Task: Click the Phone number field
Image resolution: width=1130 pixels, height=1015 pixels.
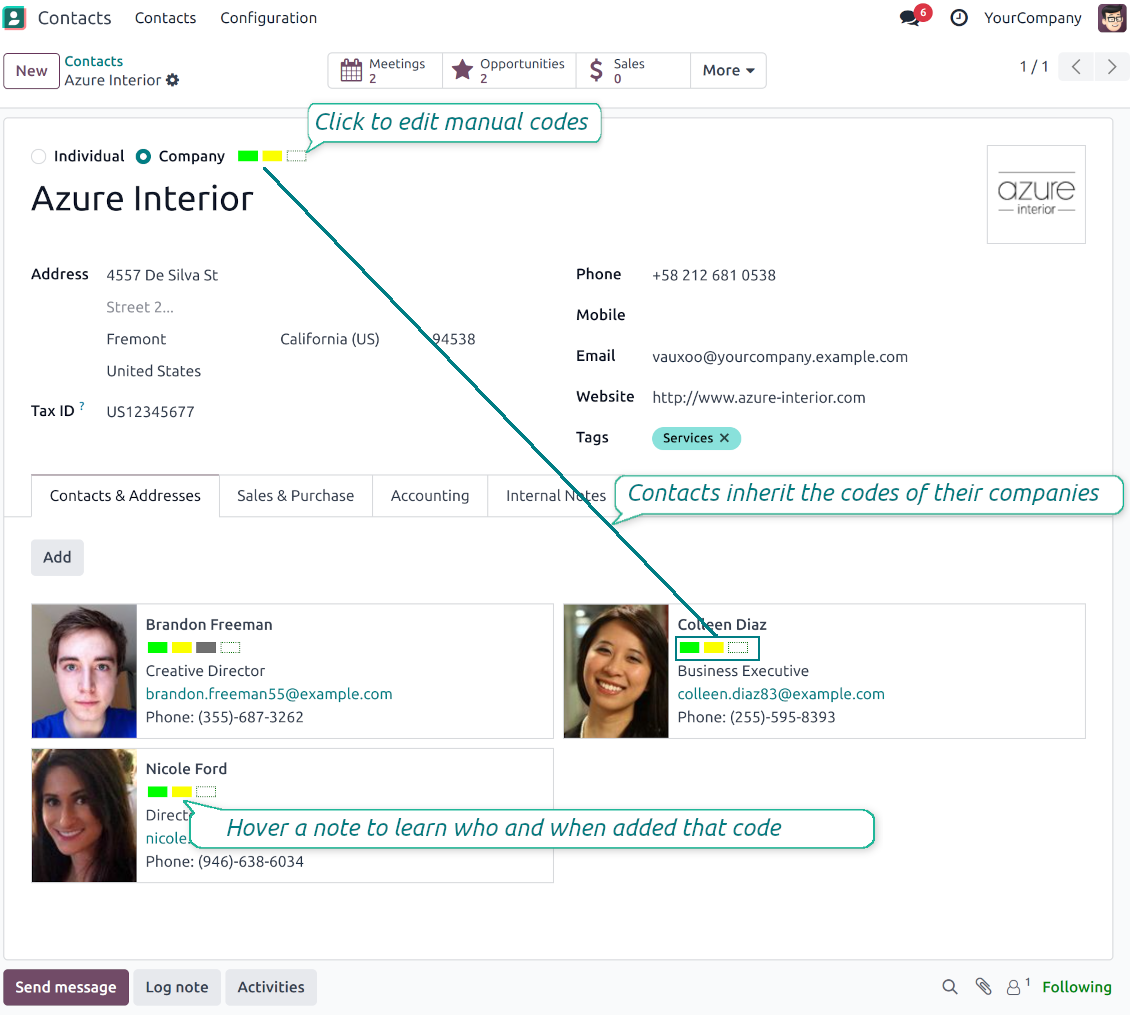Action: 714,275
